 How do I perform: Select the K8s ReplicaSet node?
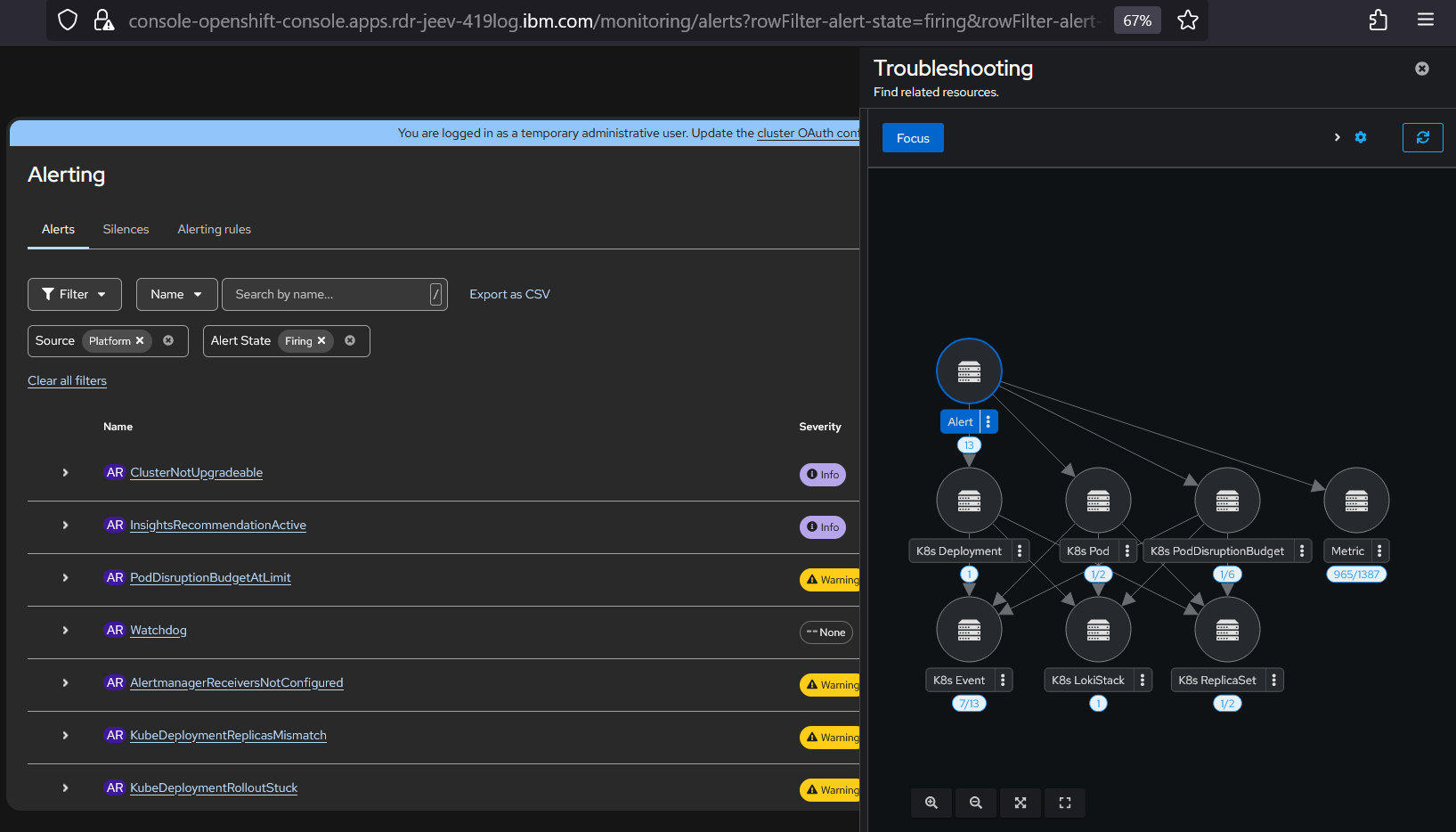point(1227,630)
